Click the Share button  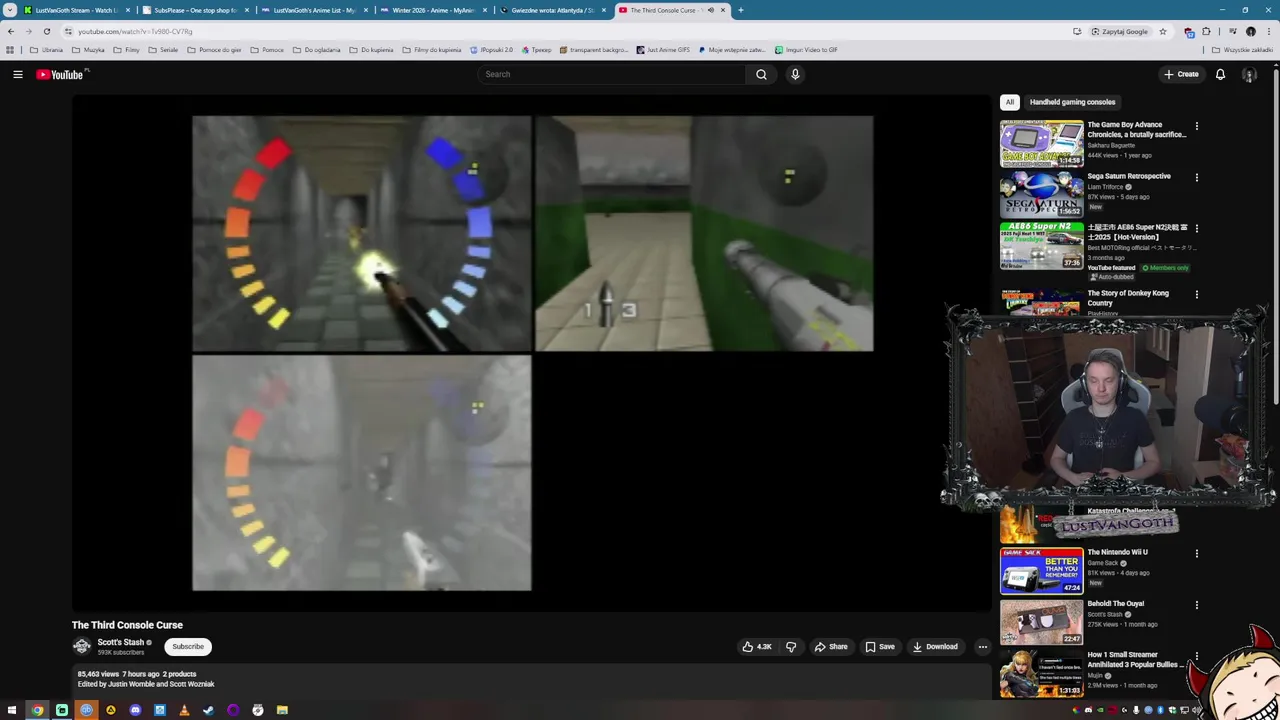coord(831,647)
